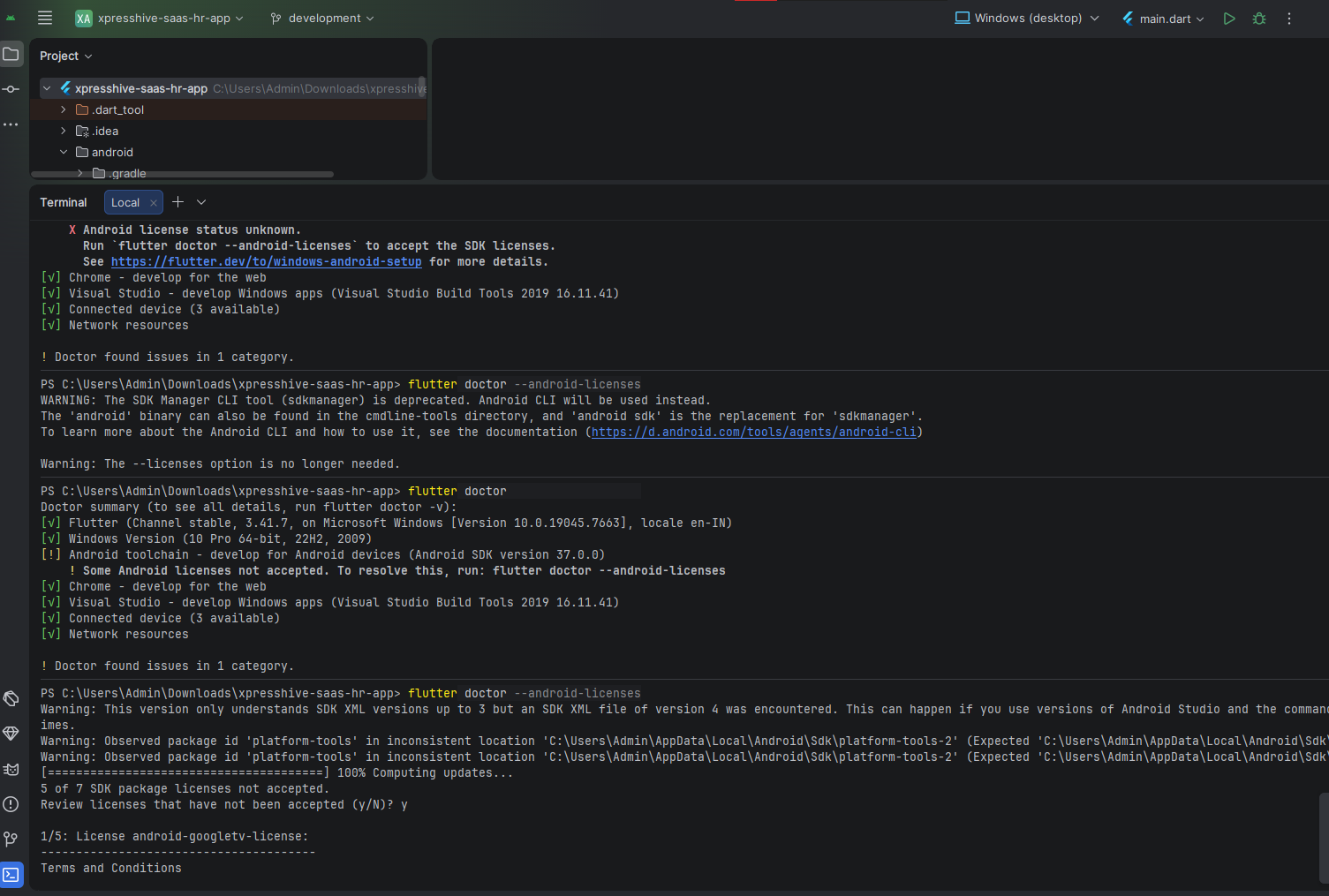Image resolution: width=1329 pixels, height=896 pixels.
Task: Add a new terminal tab with plus
Action: pos(177,202)
